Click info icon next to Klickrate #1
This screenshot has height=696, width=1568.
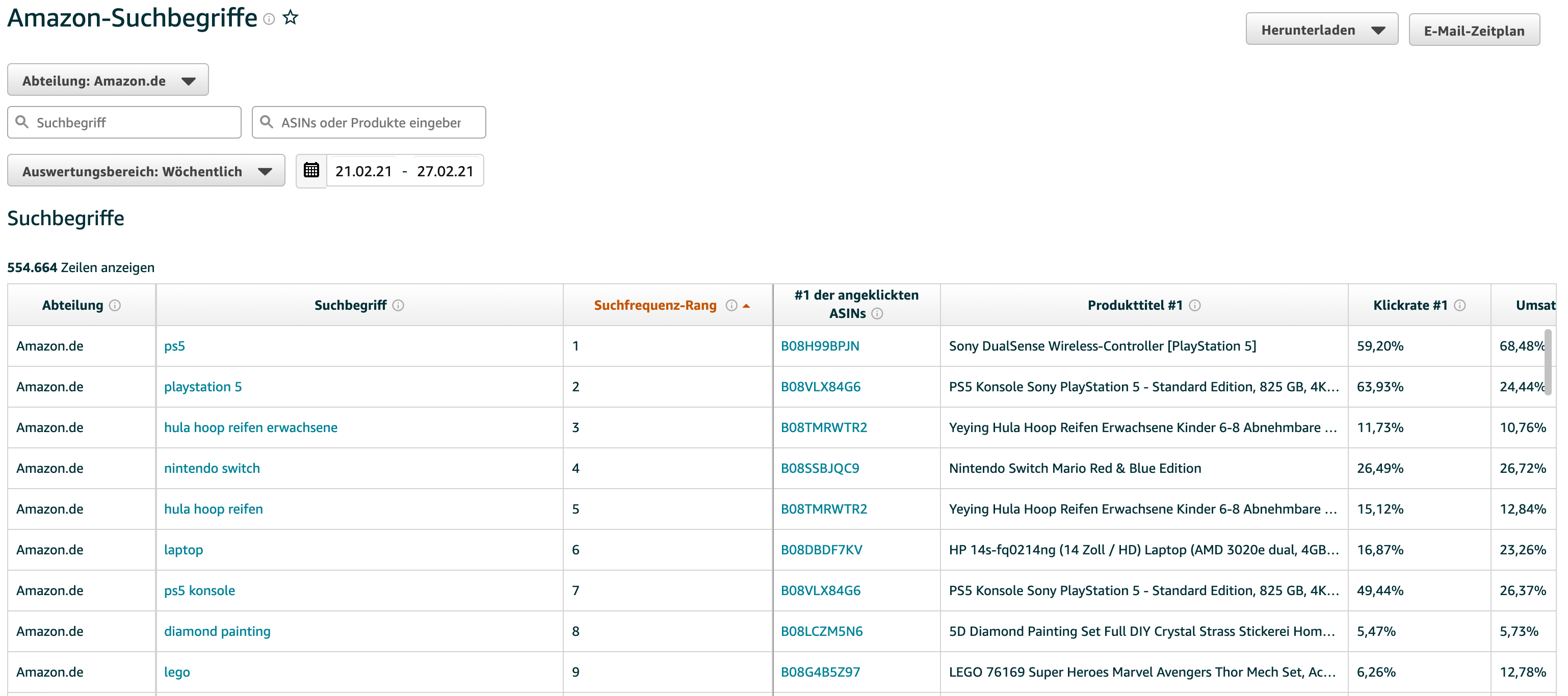[1459, 305]
